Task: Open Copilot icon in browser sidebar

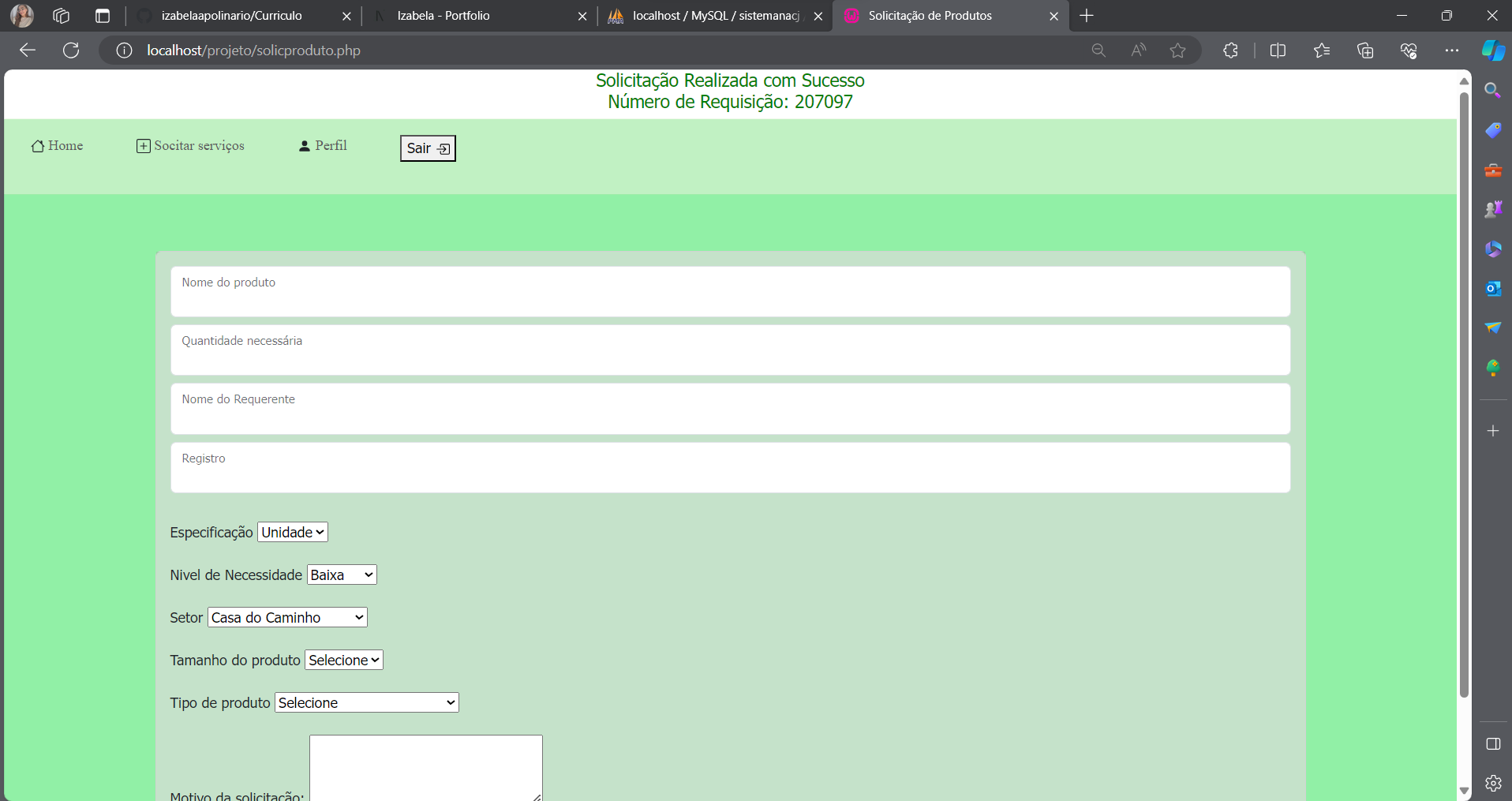Action: (x=1492, y=51)
